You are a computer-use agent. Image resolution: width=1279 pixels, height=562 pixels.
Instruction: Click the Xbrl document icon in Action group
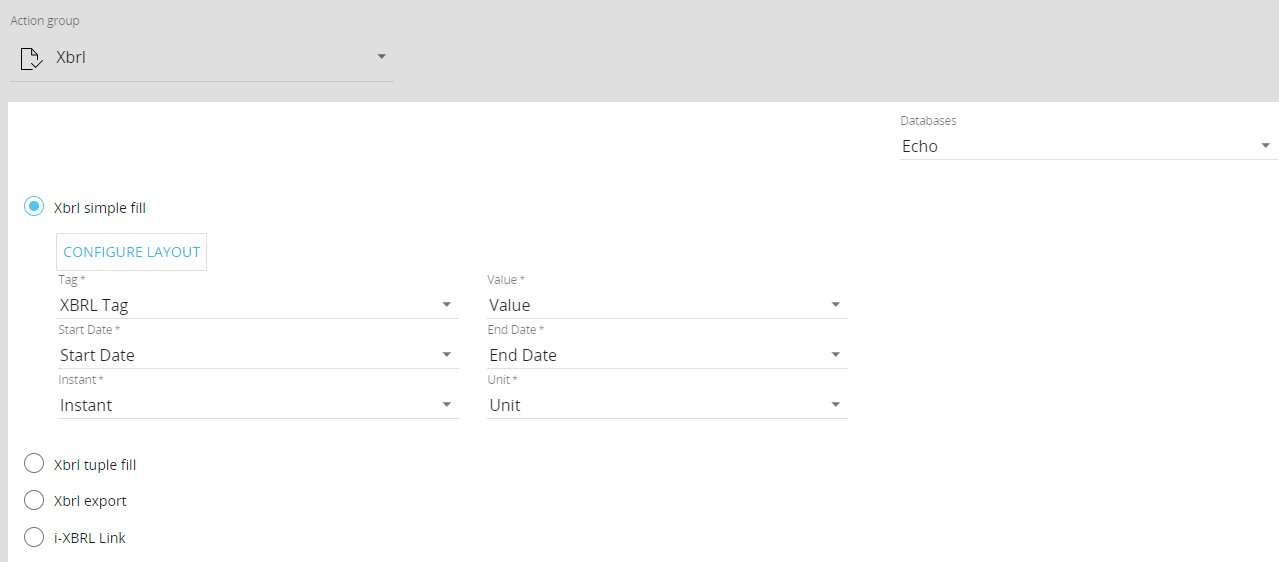click(x=31, y=58)
